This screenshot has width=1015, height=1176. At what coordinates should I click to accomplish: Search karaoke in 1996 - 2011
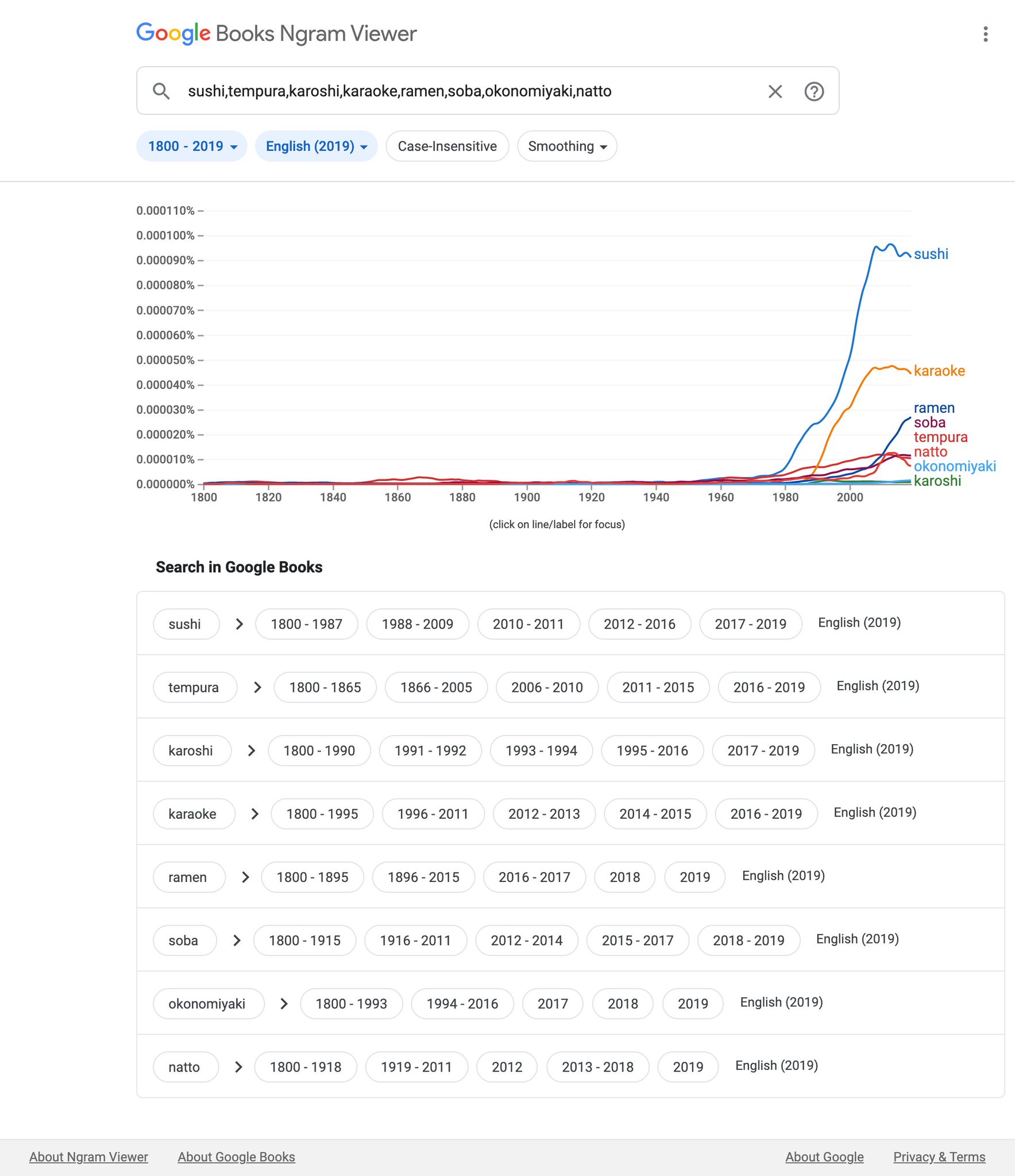tap(433, 814)
